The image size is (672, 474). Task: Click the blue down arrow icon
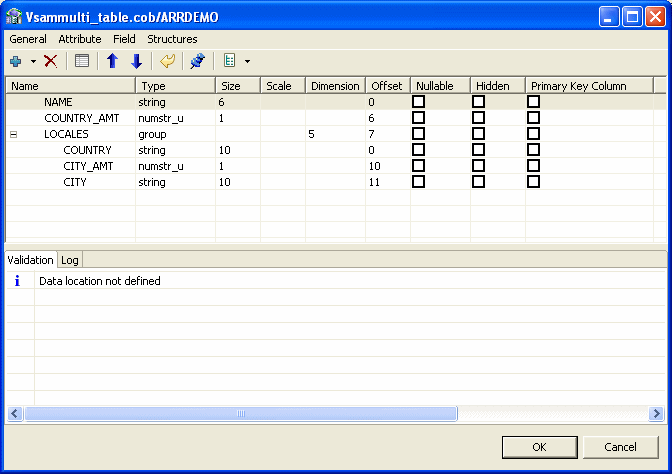pyautogui.click(x=136, y=61)
